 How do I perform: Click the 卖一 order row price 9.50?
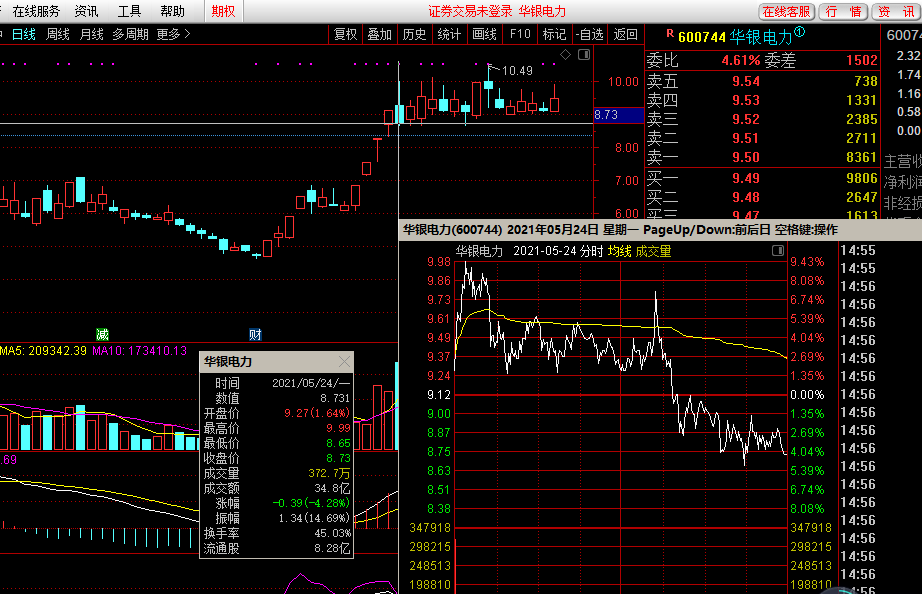coord(746,157)
